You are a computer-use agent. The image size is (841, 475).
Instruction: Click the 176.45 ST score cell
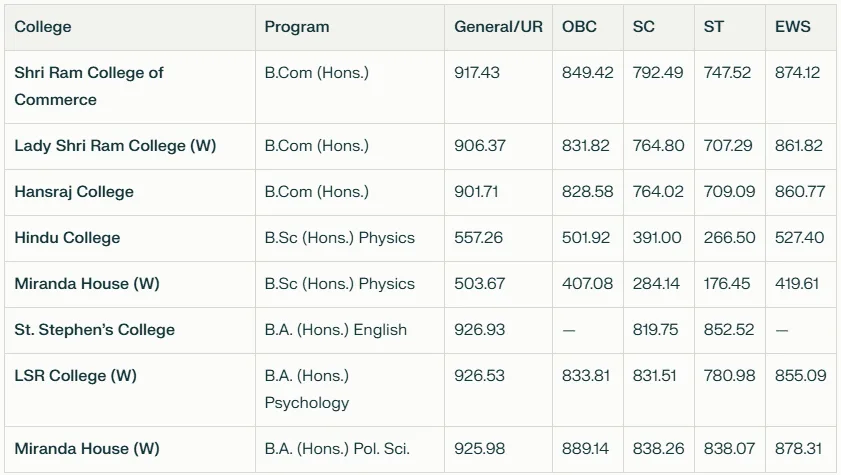[x=730, y=284]
